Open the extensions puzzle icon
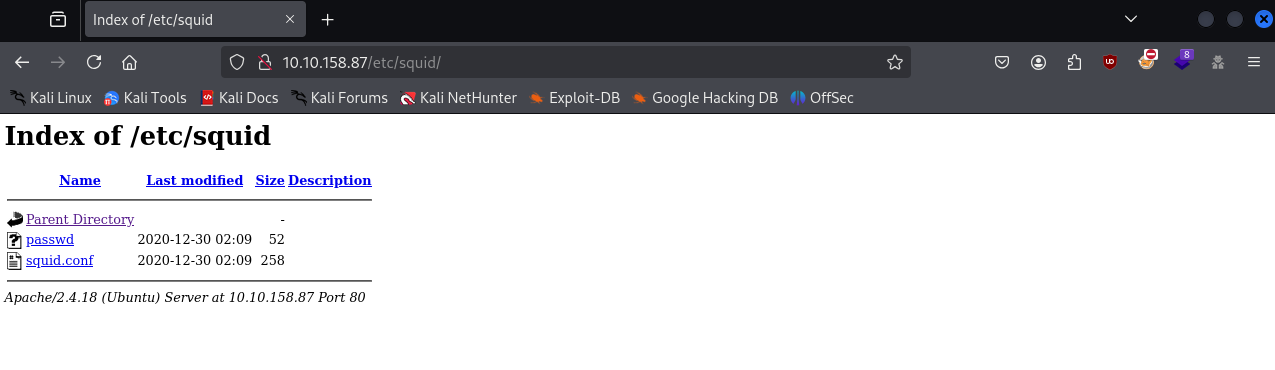The image size is (1275, 370). coord(1074,62)
